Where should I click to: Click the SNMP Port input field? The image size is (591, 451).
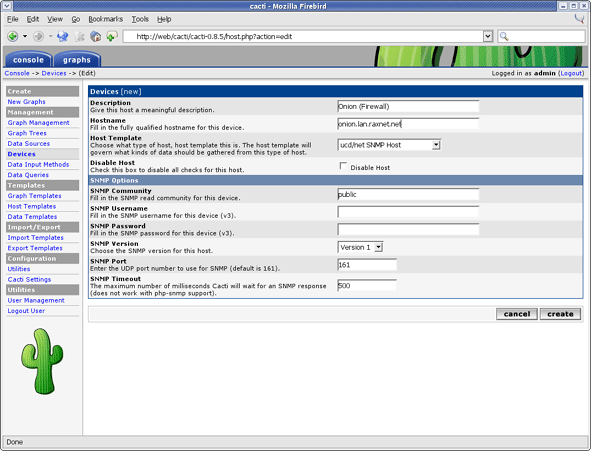pyautogui.click(x=367, y=265)
